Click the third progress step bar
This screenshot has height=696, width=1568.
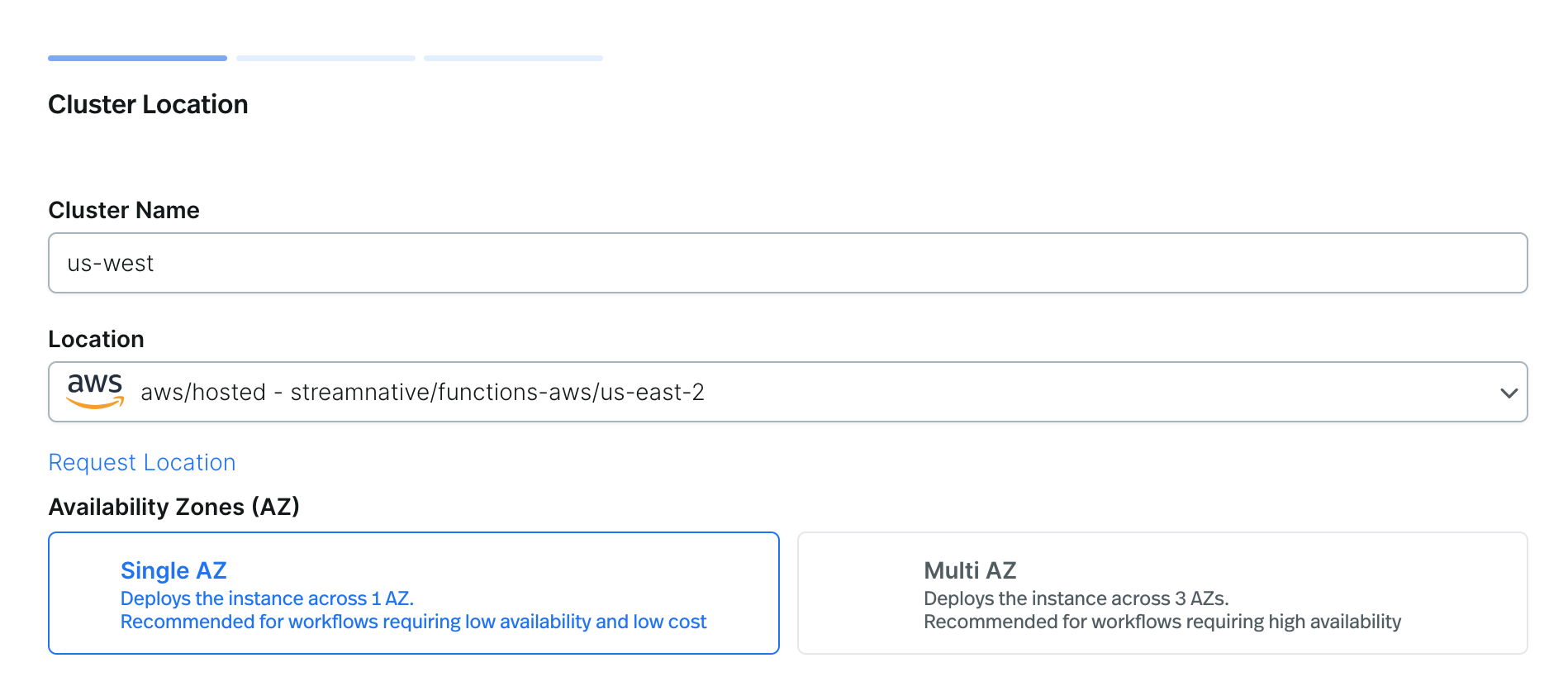click(x=513, y=58)
